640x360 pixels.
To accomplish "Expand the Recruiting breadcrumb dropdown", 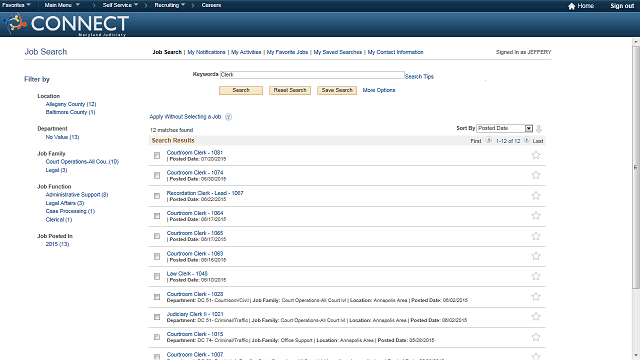I will pos(170,5).
